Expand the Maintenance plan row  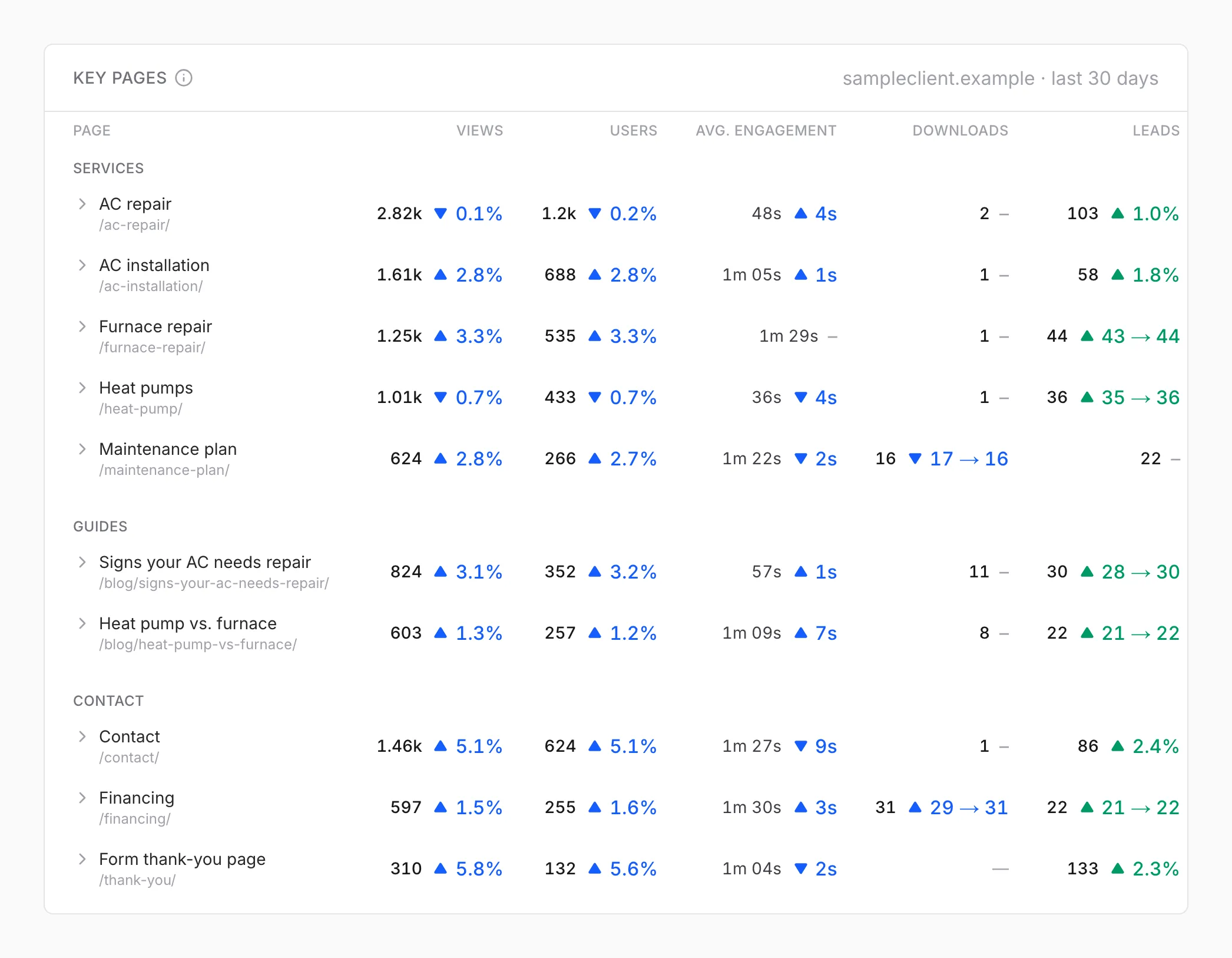[x=82, y=449]
